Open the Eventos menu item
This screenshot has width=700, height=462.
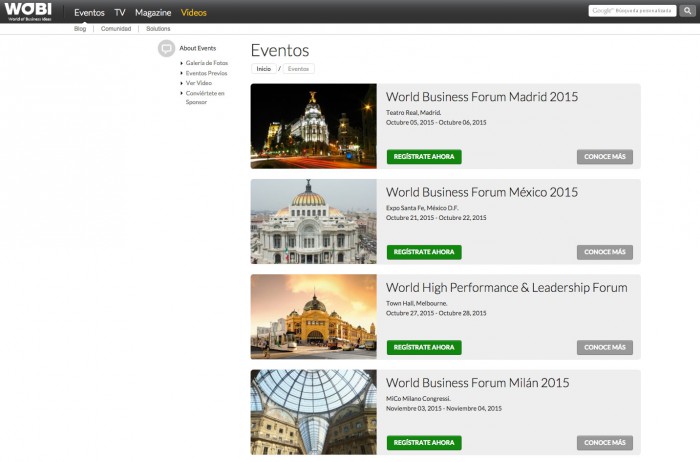click(x=89, y=12)
